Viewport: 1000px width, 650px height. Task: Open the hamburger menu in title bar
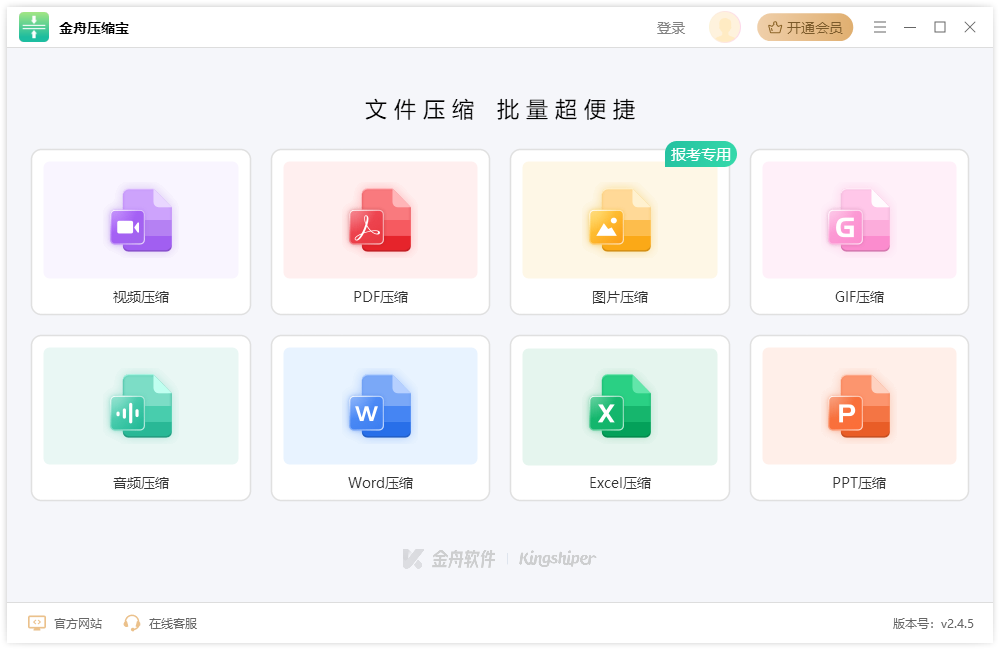pyautogui.click(x=880, y=27)
